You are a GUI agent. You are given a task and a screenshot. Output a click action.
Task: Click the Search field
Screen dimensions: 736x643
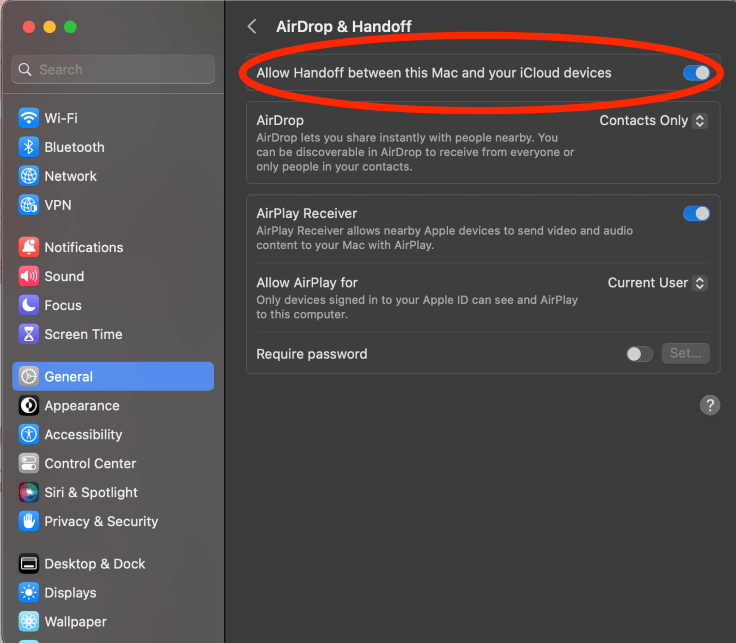click(x=113, y=70)
